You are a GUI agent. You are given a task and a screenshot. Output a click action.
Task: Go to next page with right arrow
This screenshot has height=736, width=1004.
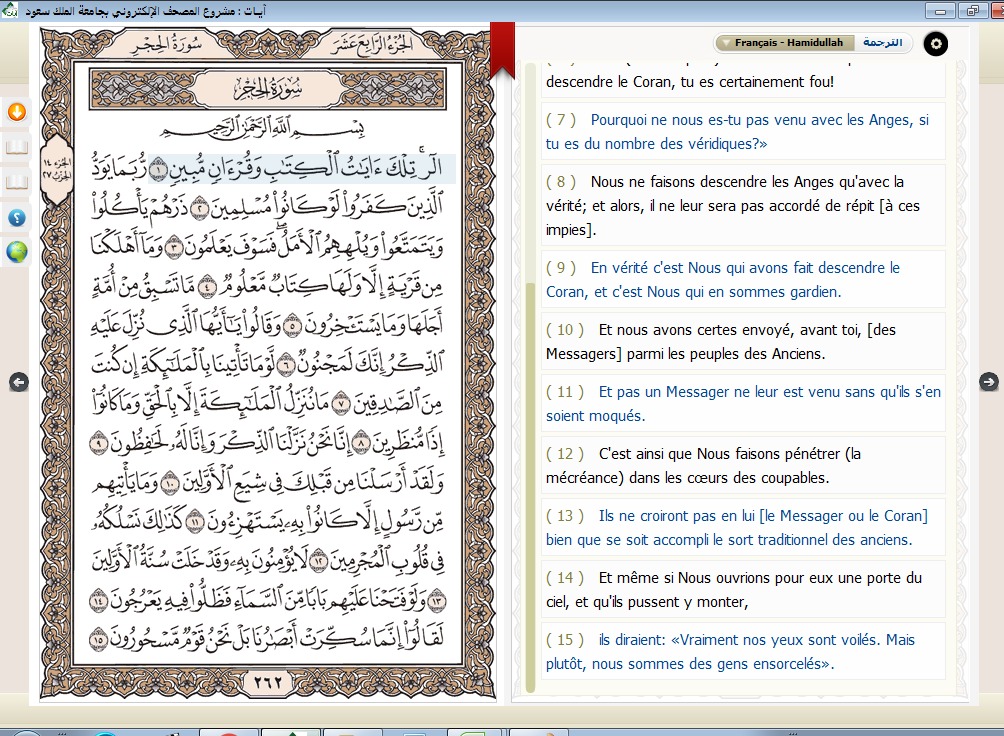989,382
